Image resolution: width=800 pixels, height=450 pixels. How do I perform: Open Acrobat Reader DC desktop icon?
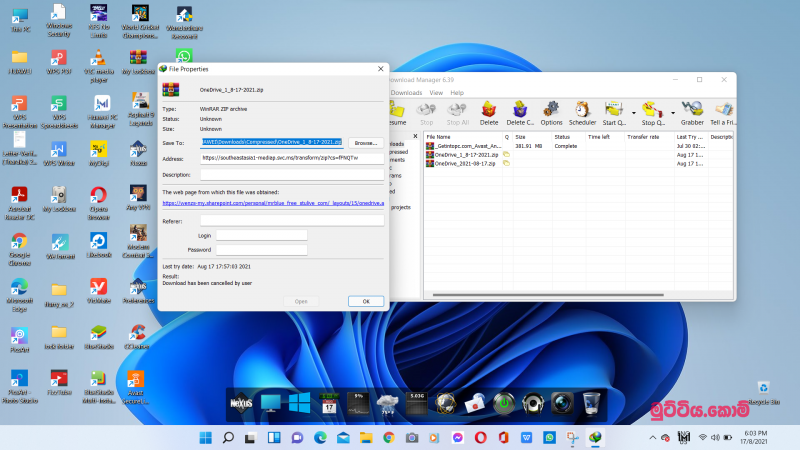coord(19,203)
